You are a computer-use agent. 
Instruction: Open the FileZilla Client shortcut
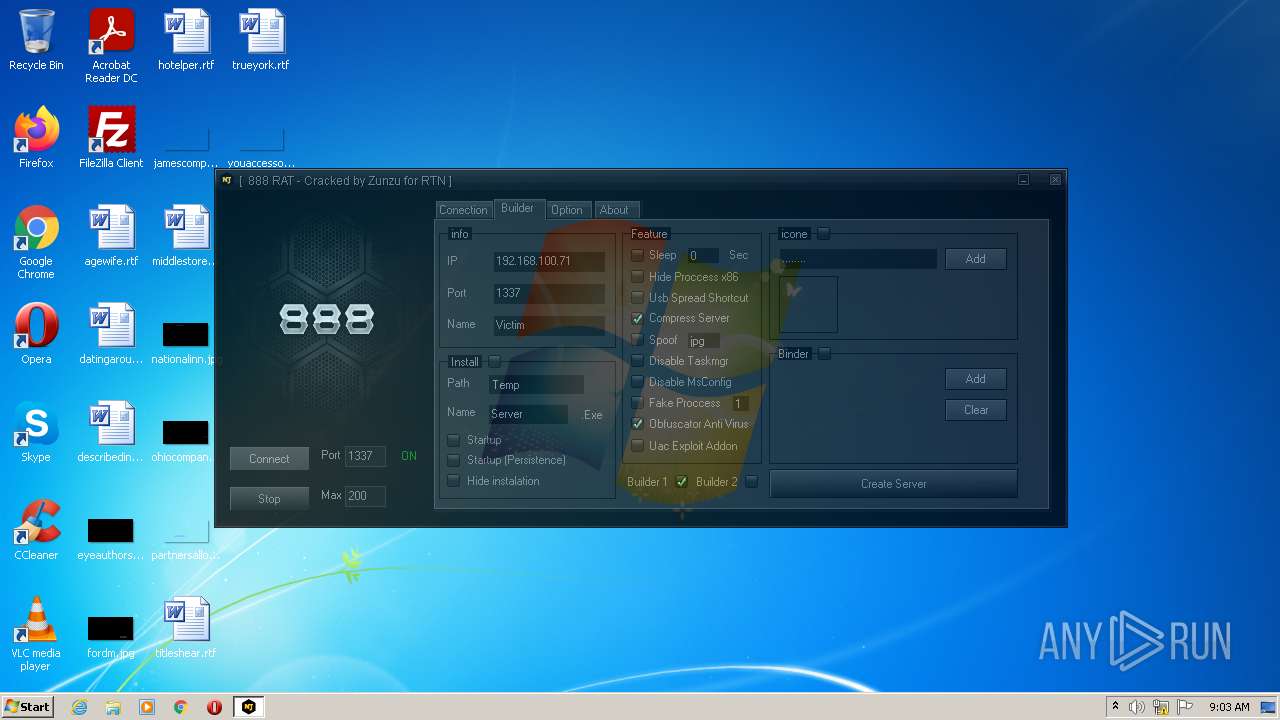(111, 138)
